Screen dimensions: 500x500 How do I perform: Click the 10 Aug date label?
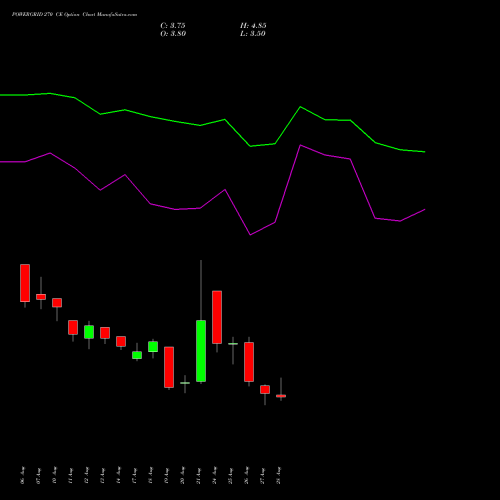(x=55, y=475)
